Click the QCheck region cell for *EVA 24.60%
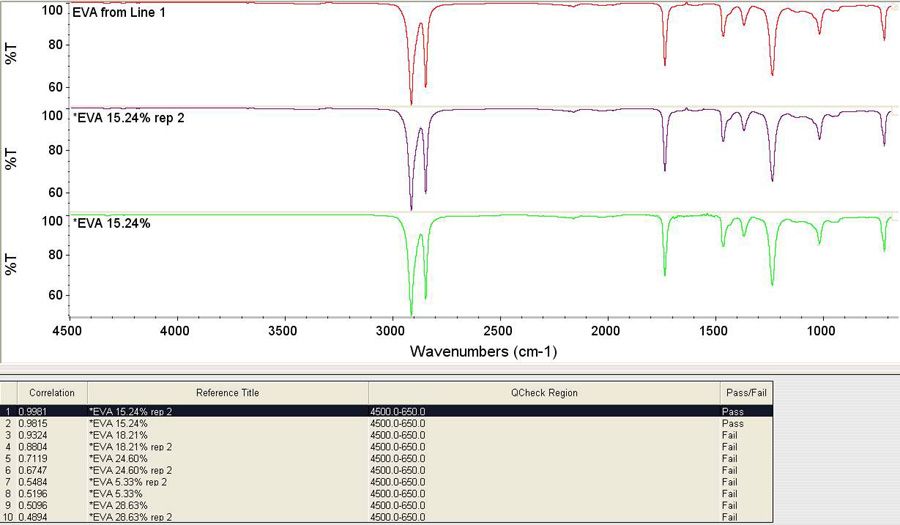This screenshot has height=525, width=900. [398, 458]
